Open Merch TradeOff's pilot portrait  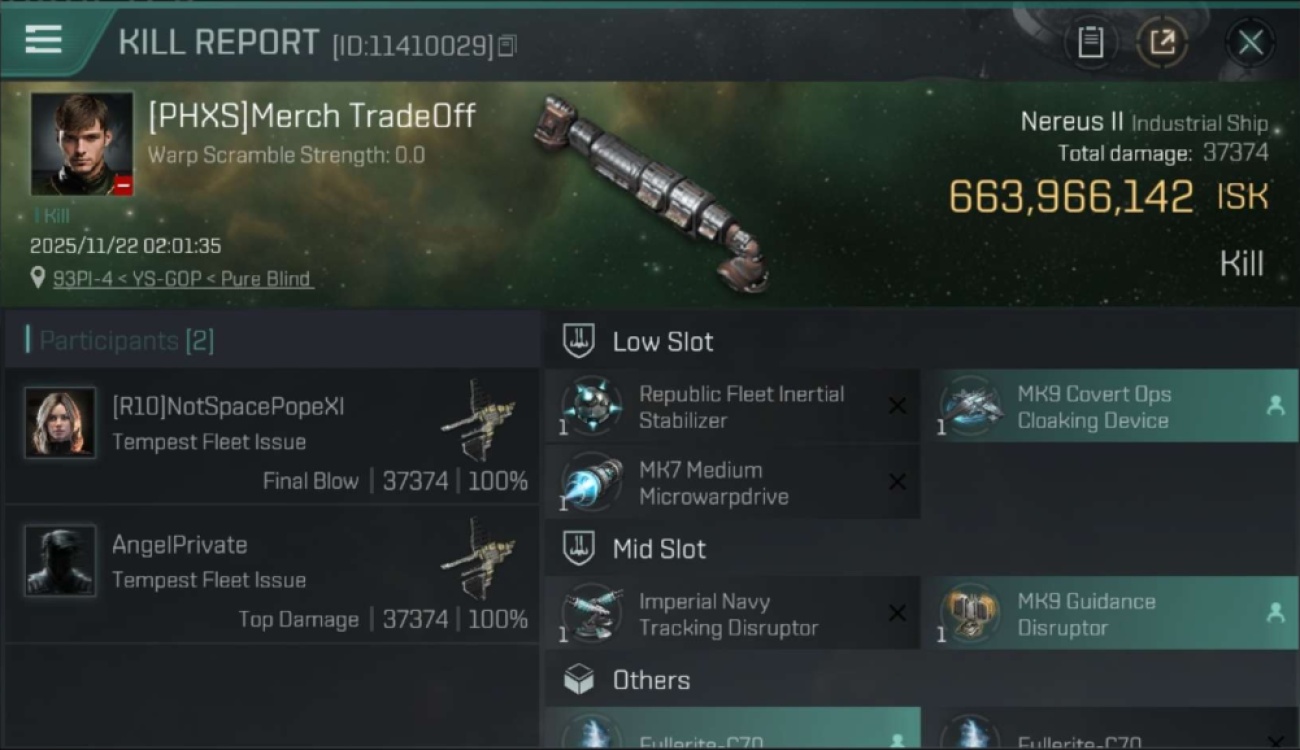click(82, 144)
